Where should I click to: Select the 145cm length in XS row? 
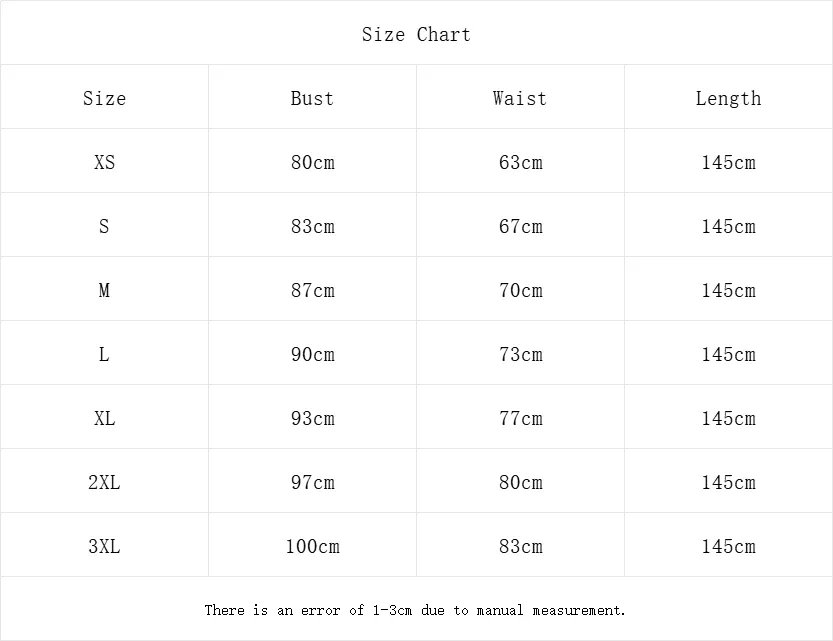coord(728,162)
